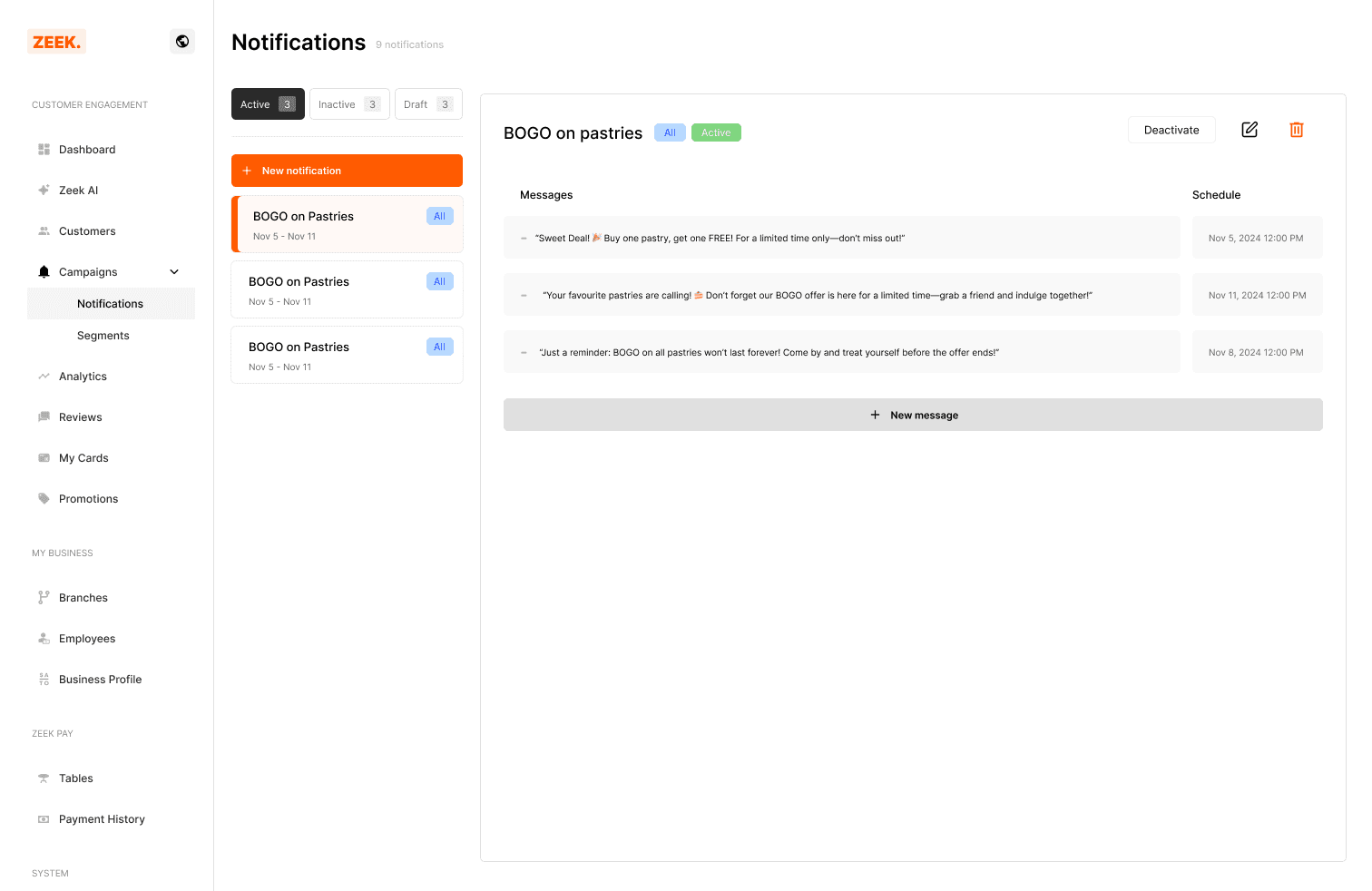
Task: Click the "Messages" column header
Action: (x=546, y=195)
